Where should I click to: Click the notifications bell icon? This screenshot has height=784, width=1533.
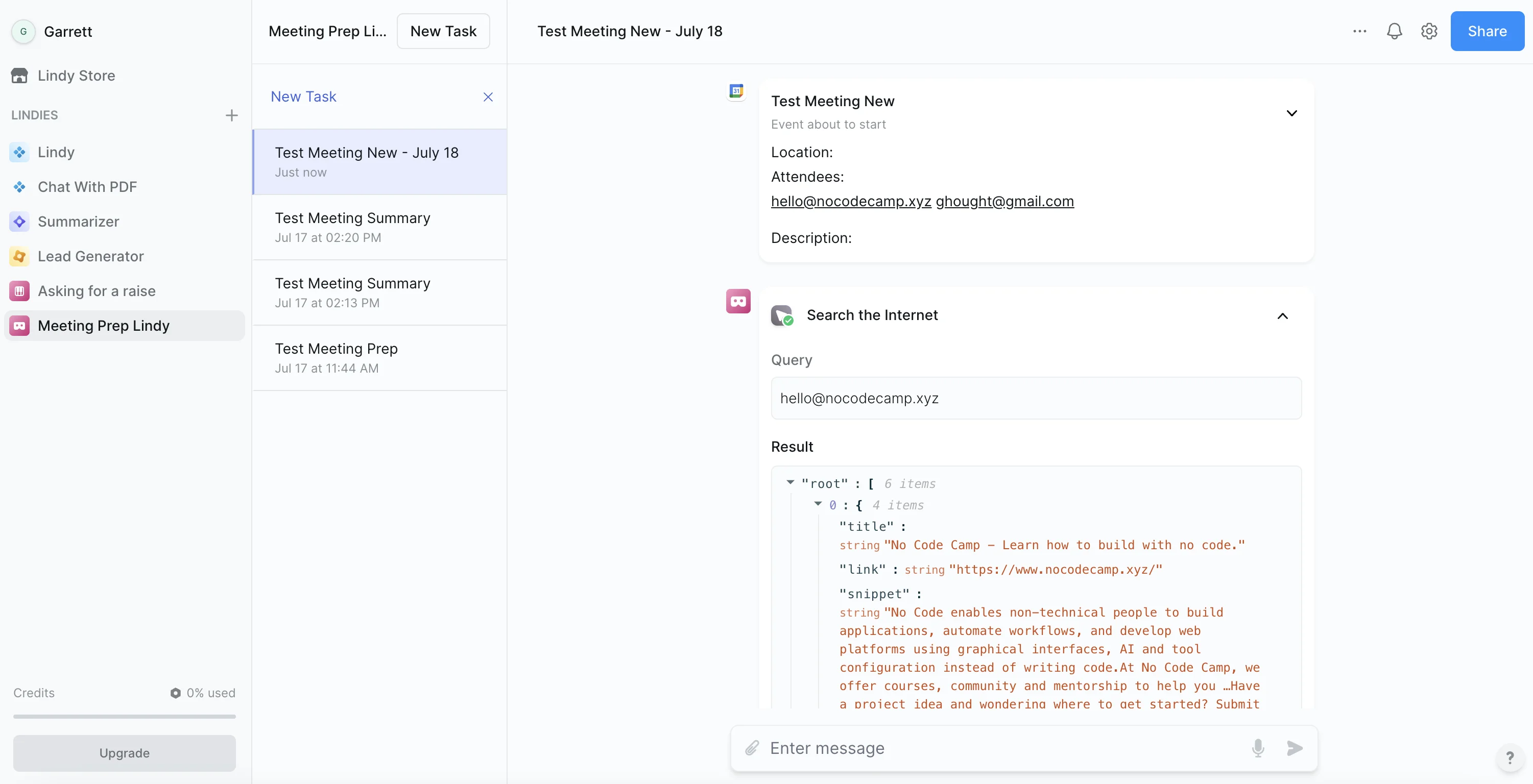point(1394,31)
